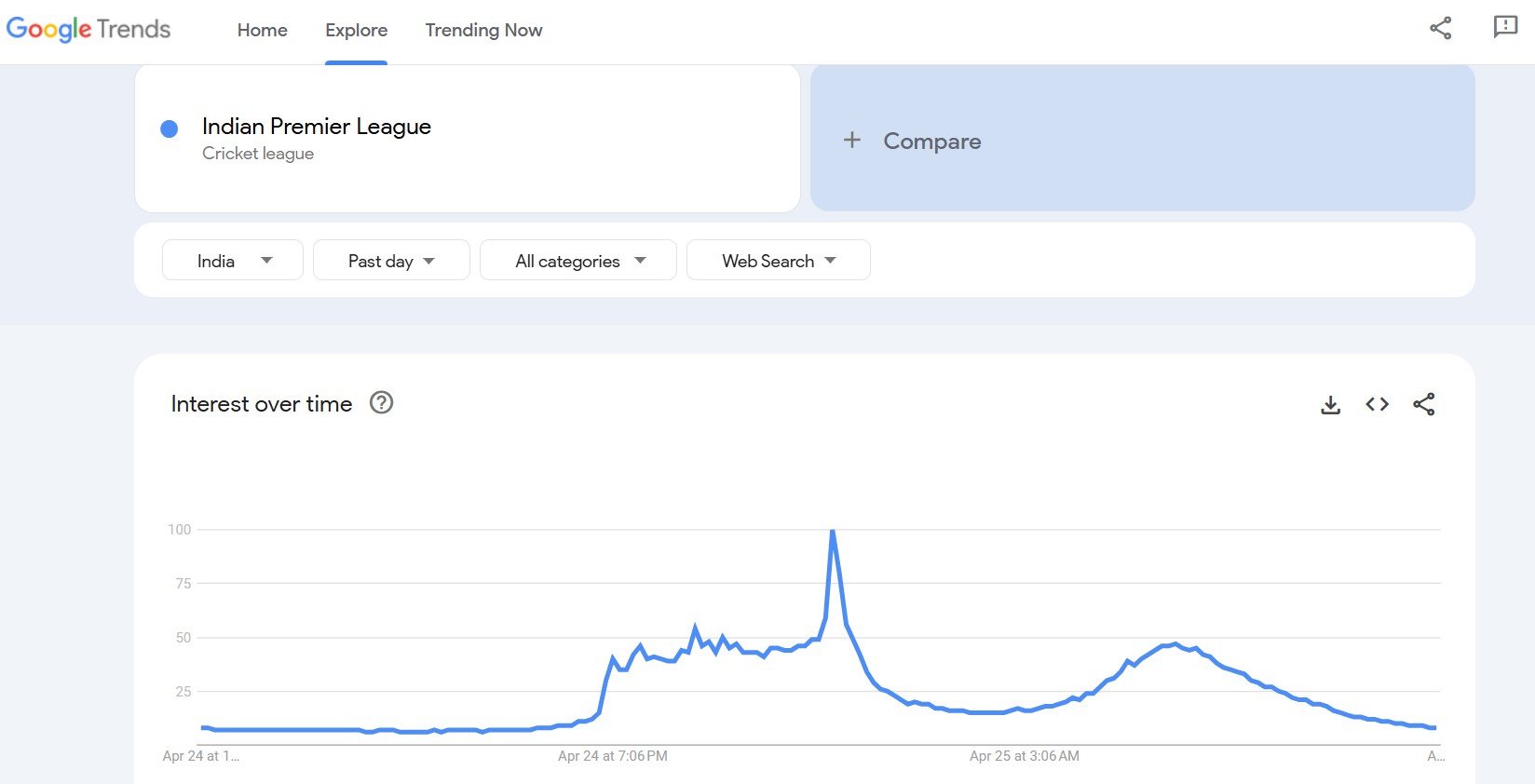
Task: Click the Apr 24 at 7:06 PM axis label
Action: coord(613,756)
